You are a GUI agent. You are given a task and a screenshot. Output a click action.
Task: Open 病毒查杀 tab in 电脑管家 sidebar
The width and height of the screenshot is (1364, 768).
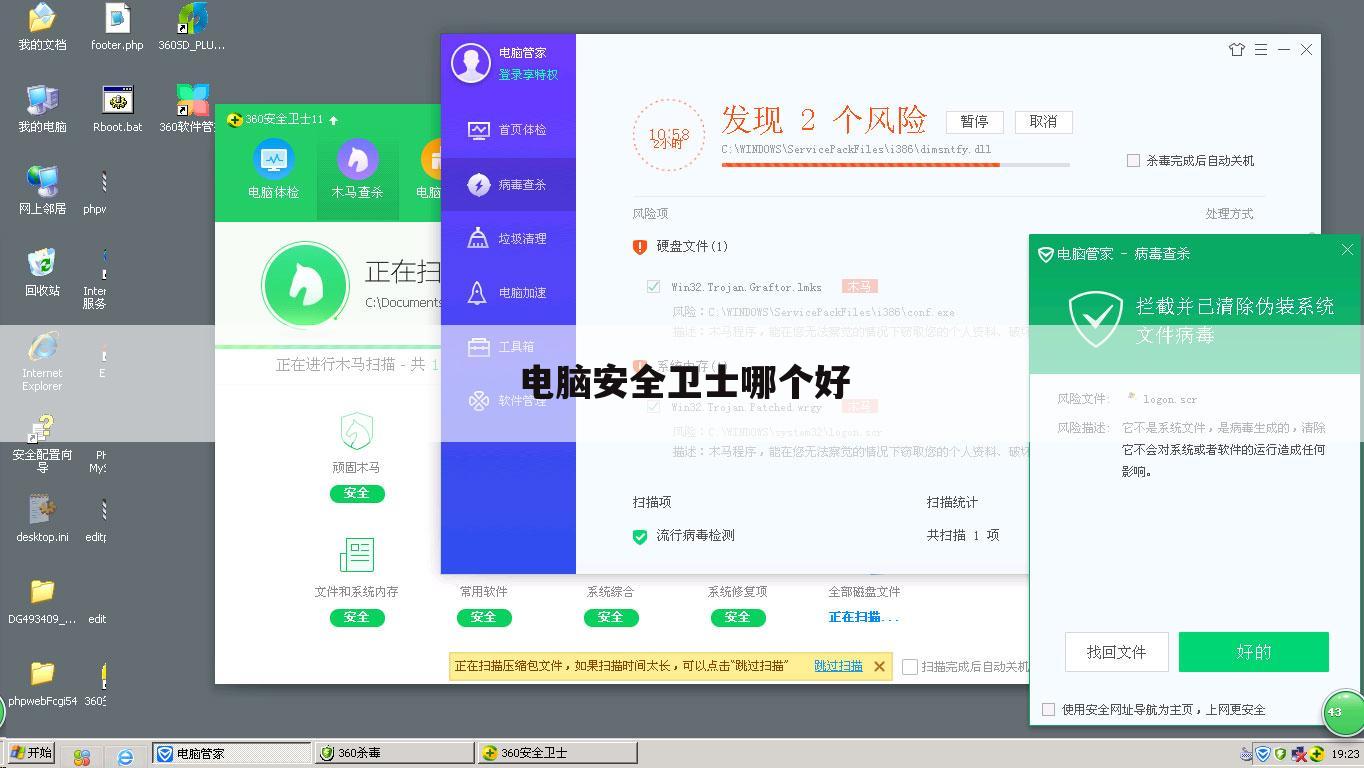point(508,185)
